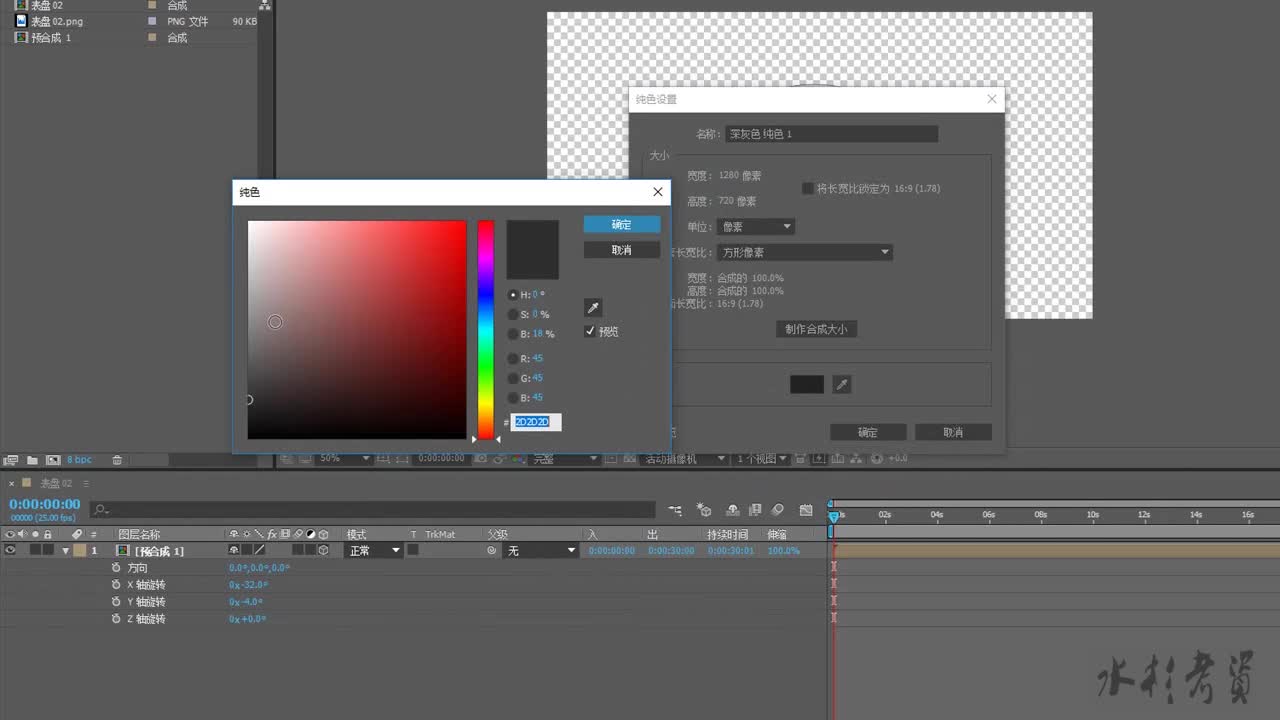Click 8 bpc color depth button
1280x720 pixels.
(79, 460)
